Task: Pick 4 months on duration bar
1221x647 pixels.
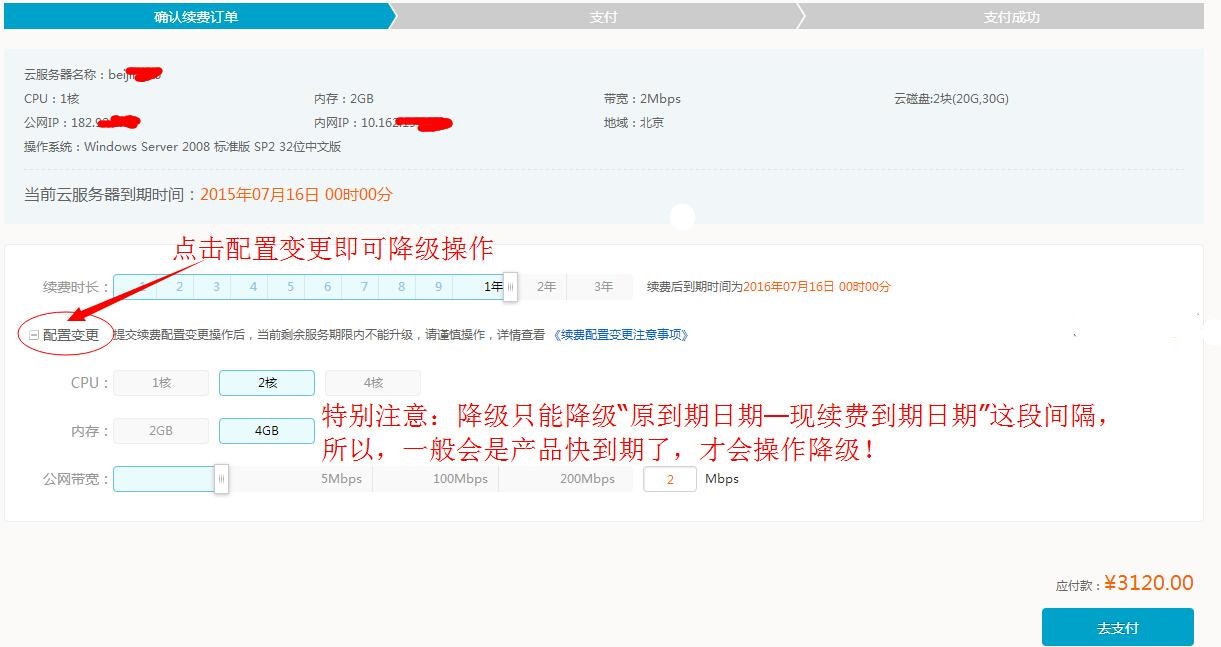Action: pos(253,286)
